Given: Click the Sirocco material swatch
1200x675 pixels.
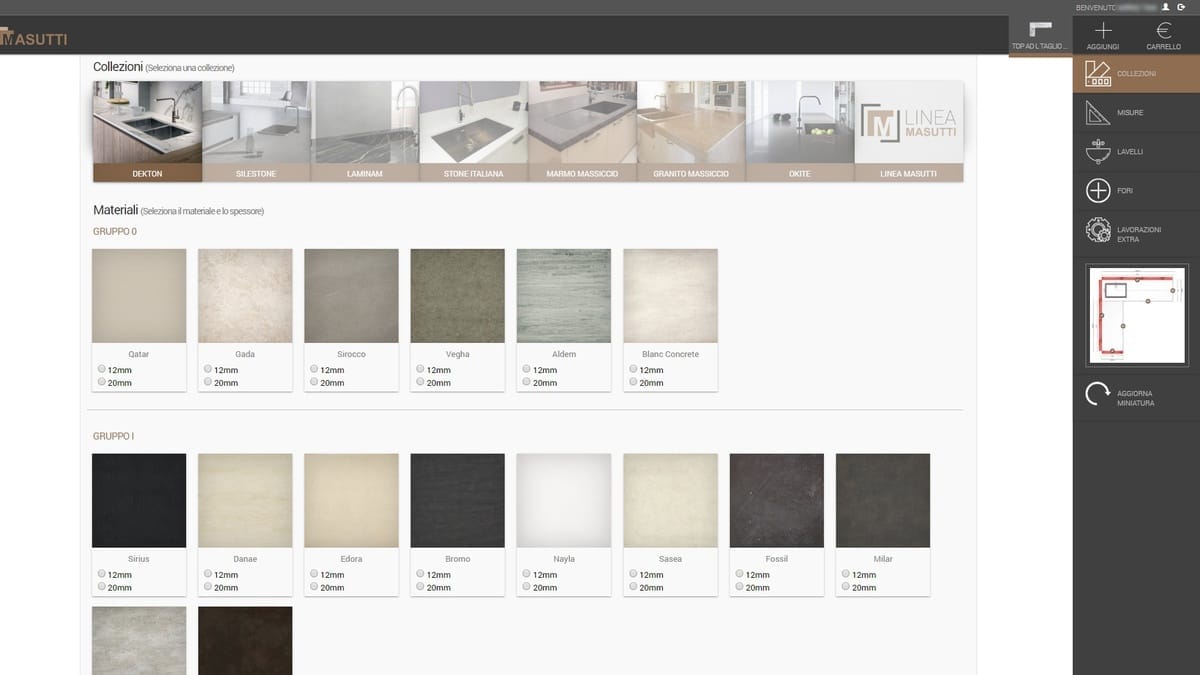Looking at the screenshot, I should pos(351,296).
